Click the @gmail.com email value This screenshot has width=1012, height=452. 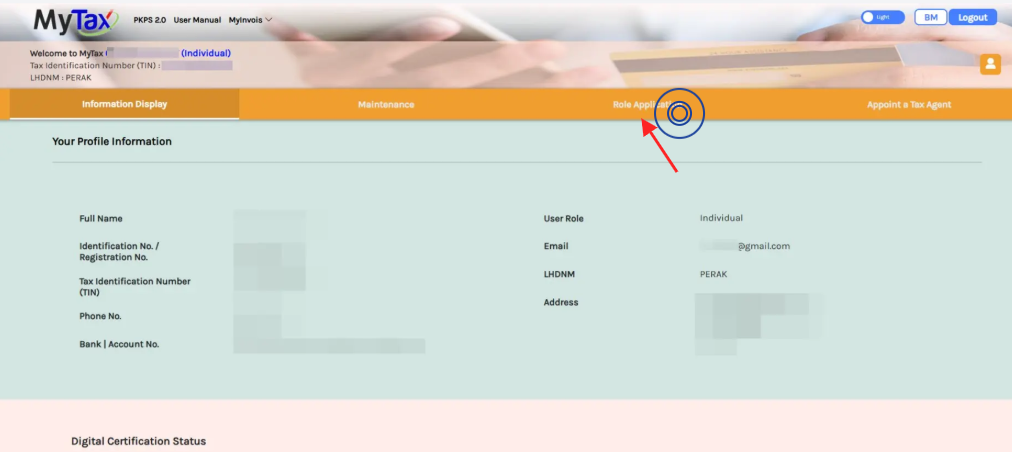pos(764,246)
